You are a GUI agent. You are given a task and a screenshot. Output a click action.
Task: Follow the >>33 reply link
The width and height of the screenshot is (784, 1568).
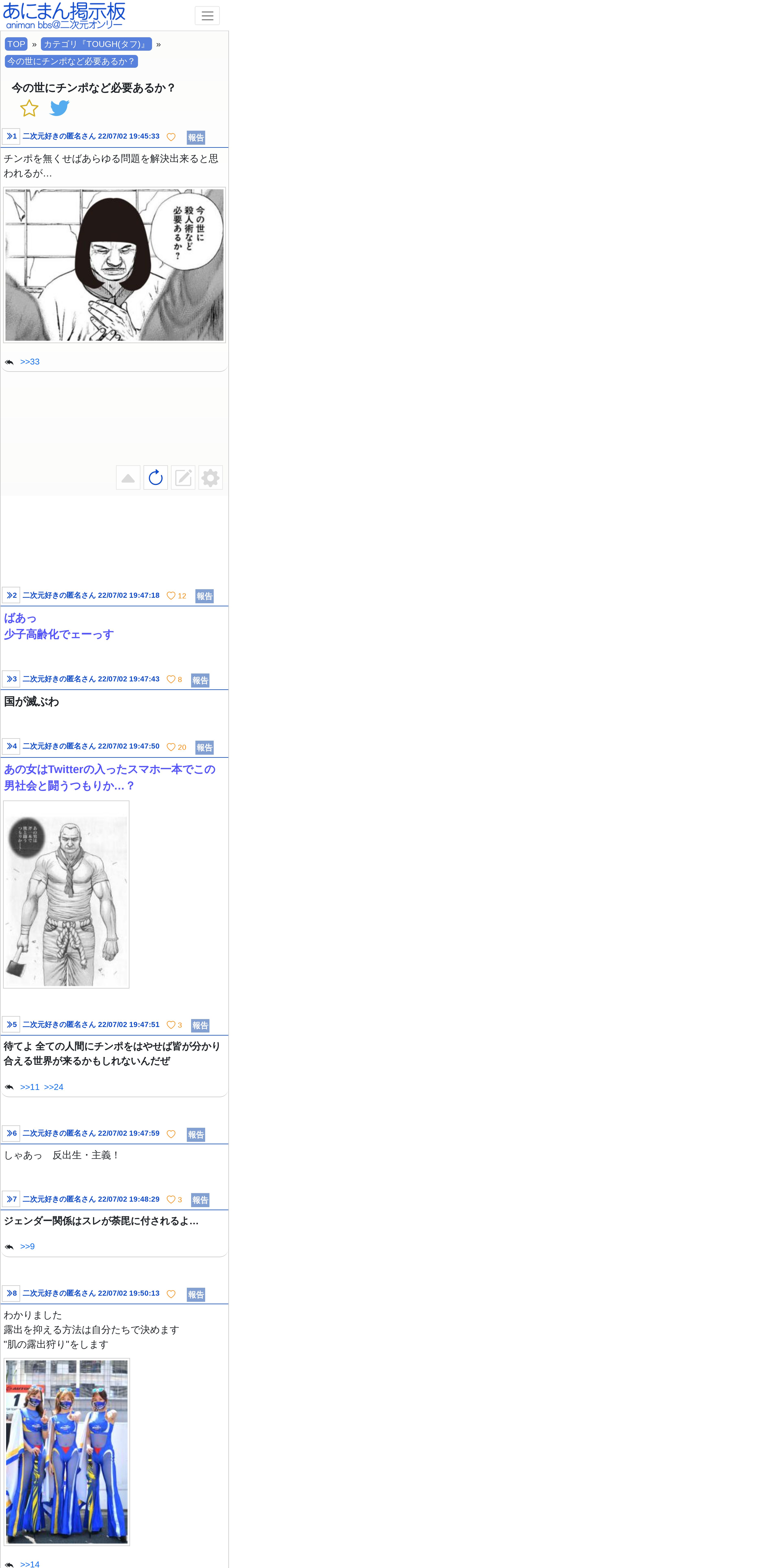[x=30, y=361]
